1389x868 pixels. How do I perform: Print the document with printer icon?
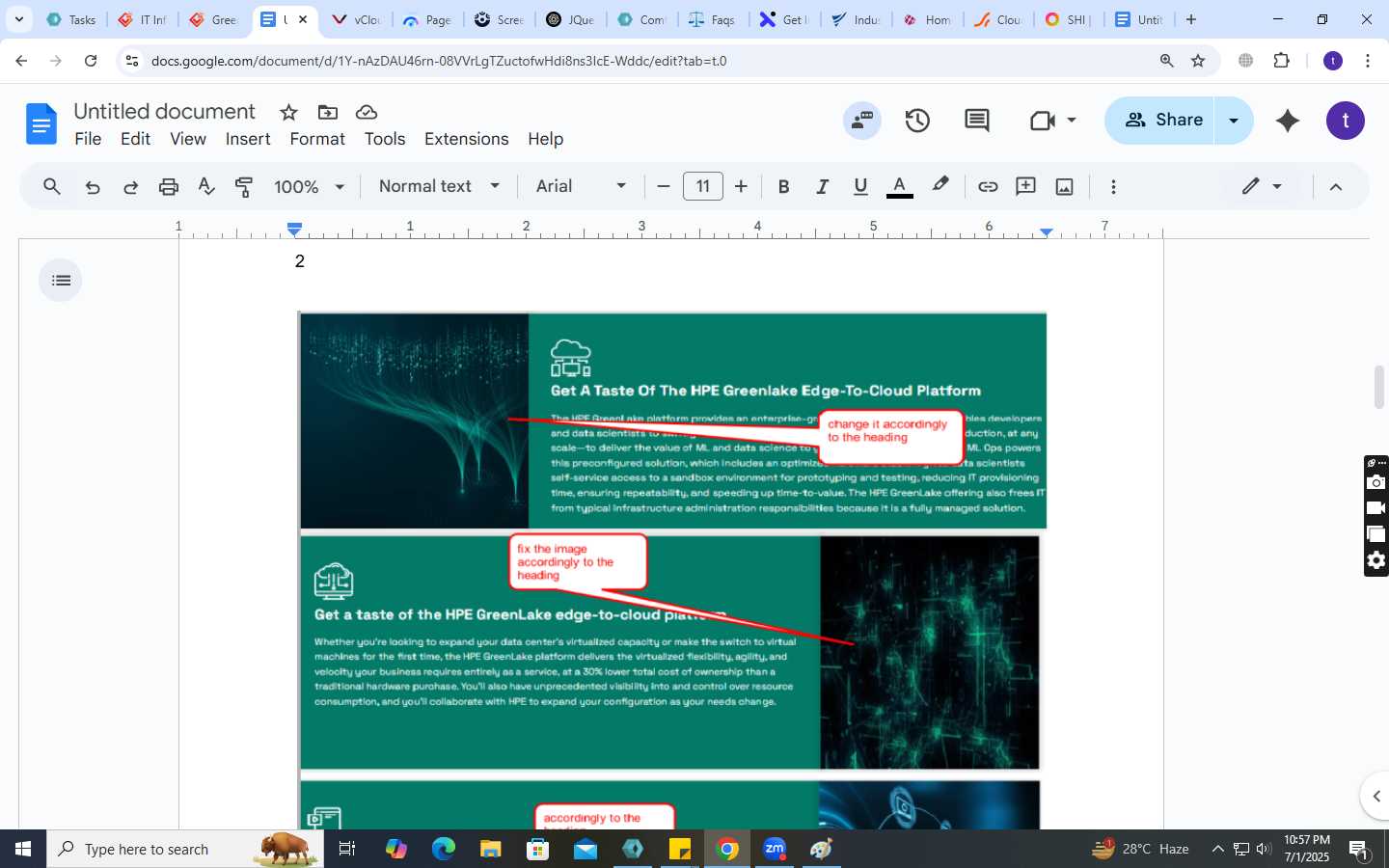point(169,187)
